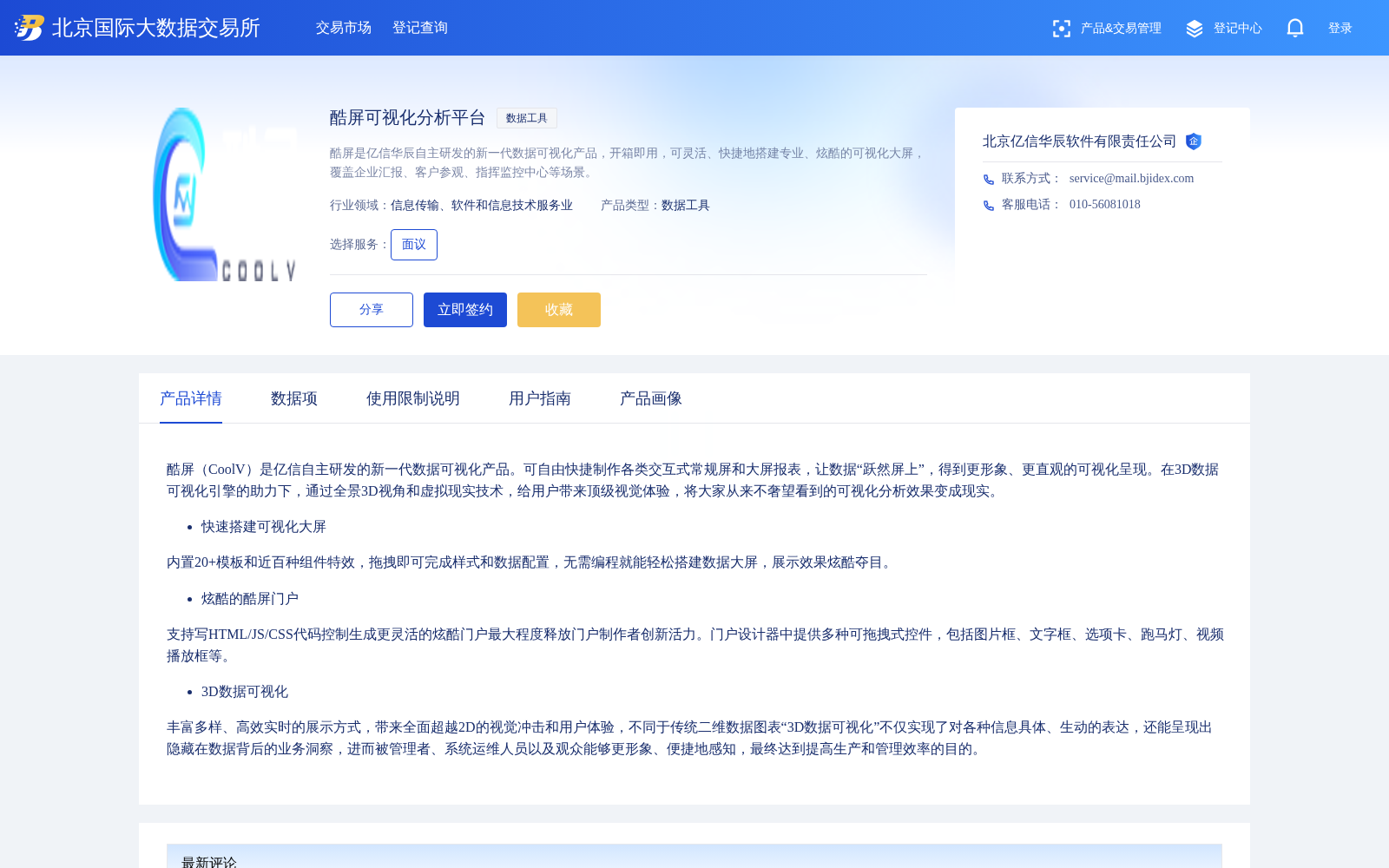
Task: Click the 最新评论 section header
Action: [694, 858]
